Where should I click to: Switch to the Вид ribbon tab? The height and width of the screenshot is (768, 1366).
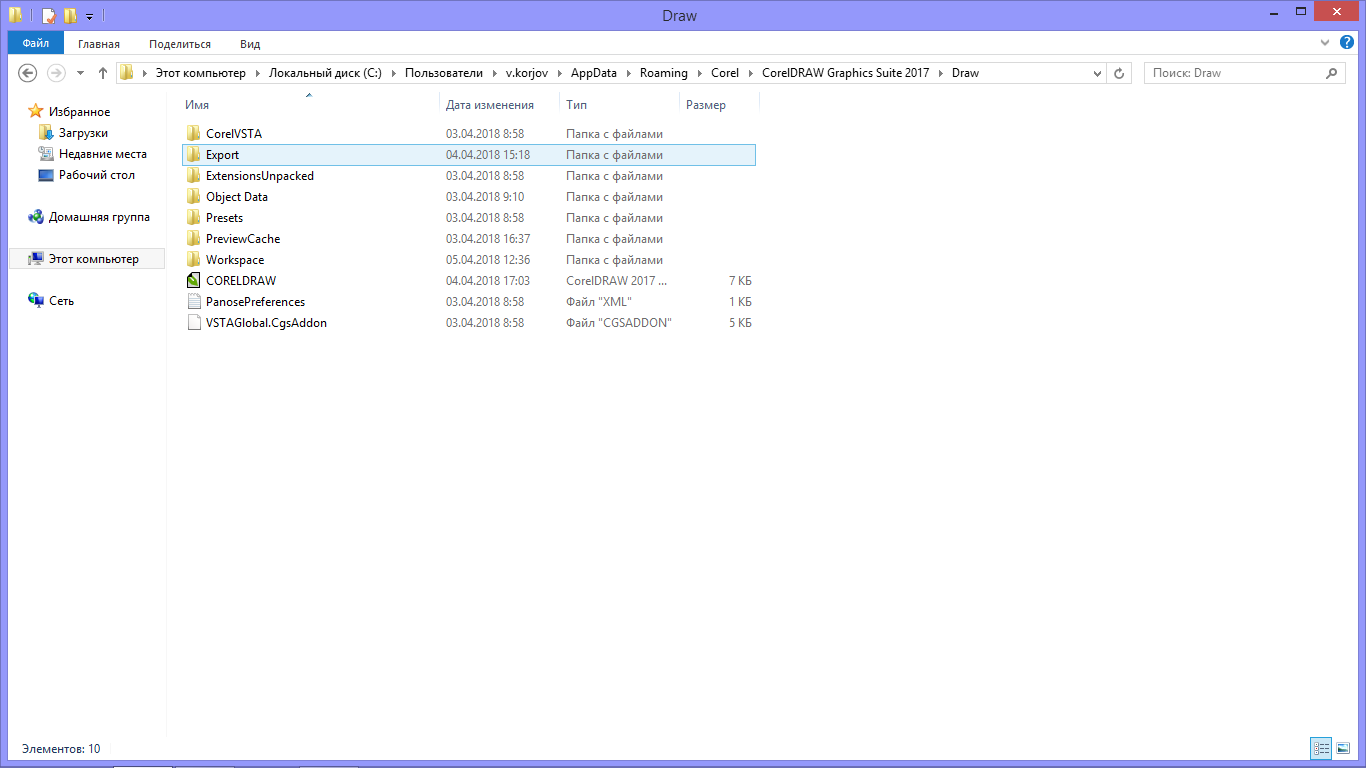click(x=250, y=44)
